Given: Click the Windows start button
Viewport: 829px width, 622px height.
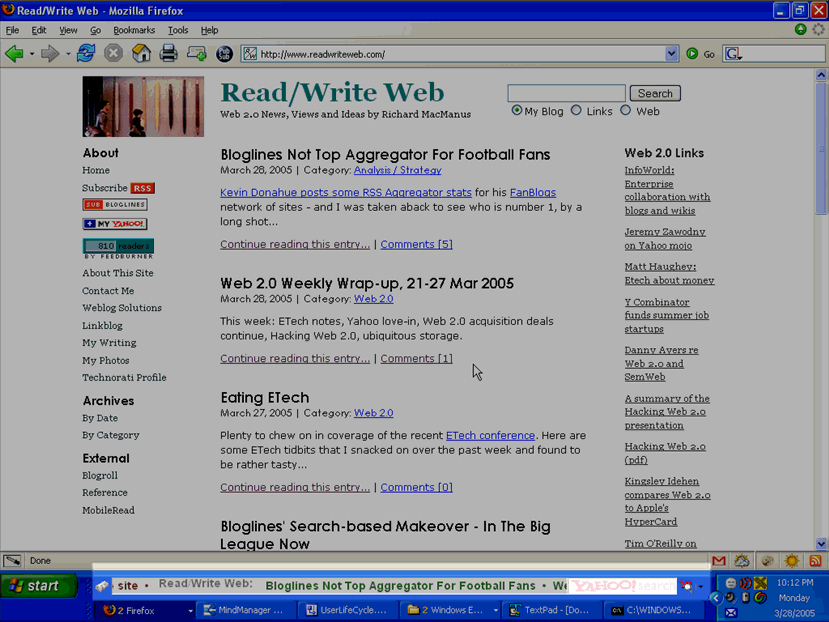Looking at the screenshot, I should click(39, 586).
